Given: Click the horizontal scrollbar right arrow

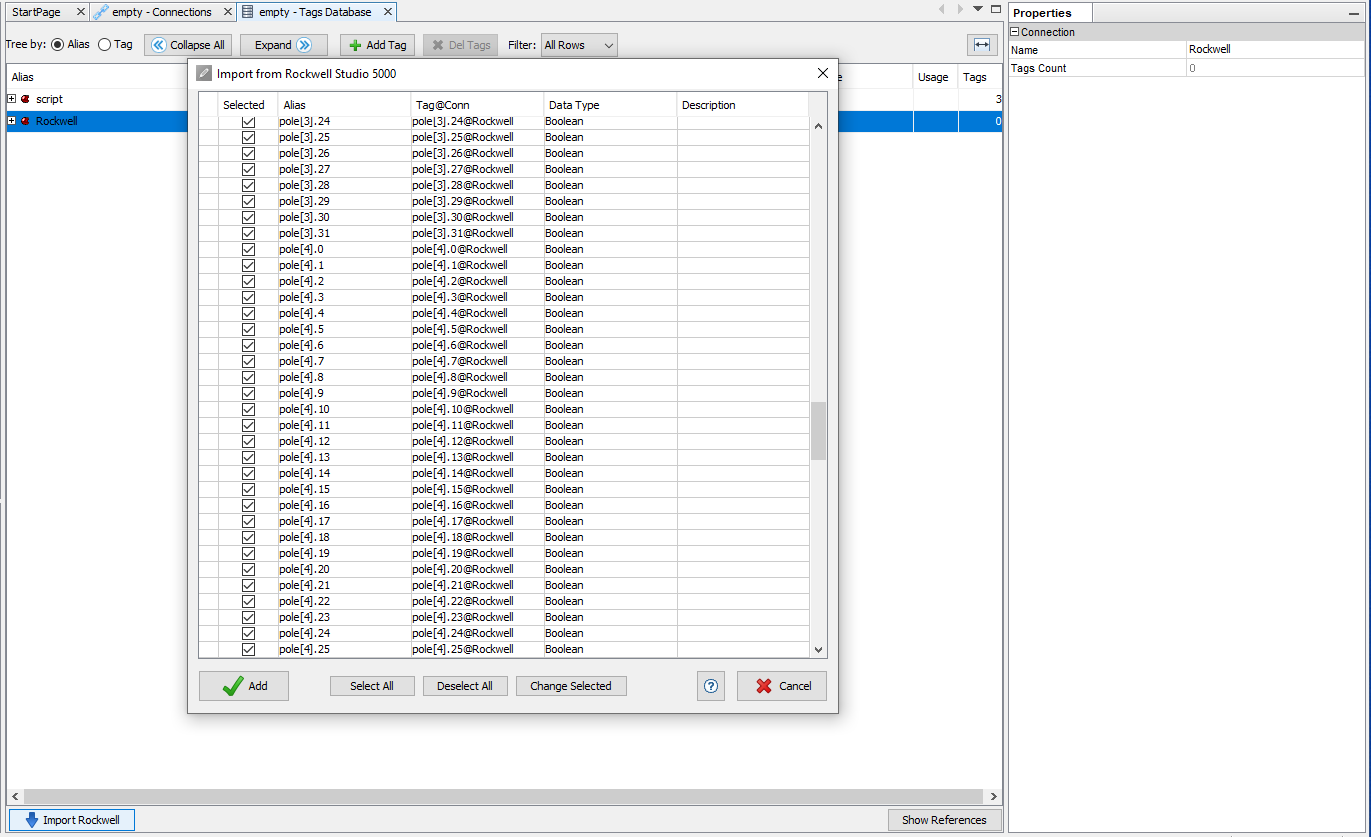Looking at the screenshot, I should 994,797.
